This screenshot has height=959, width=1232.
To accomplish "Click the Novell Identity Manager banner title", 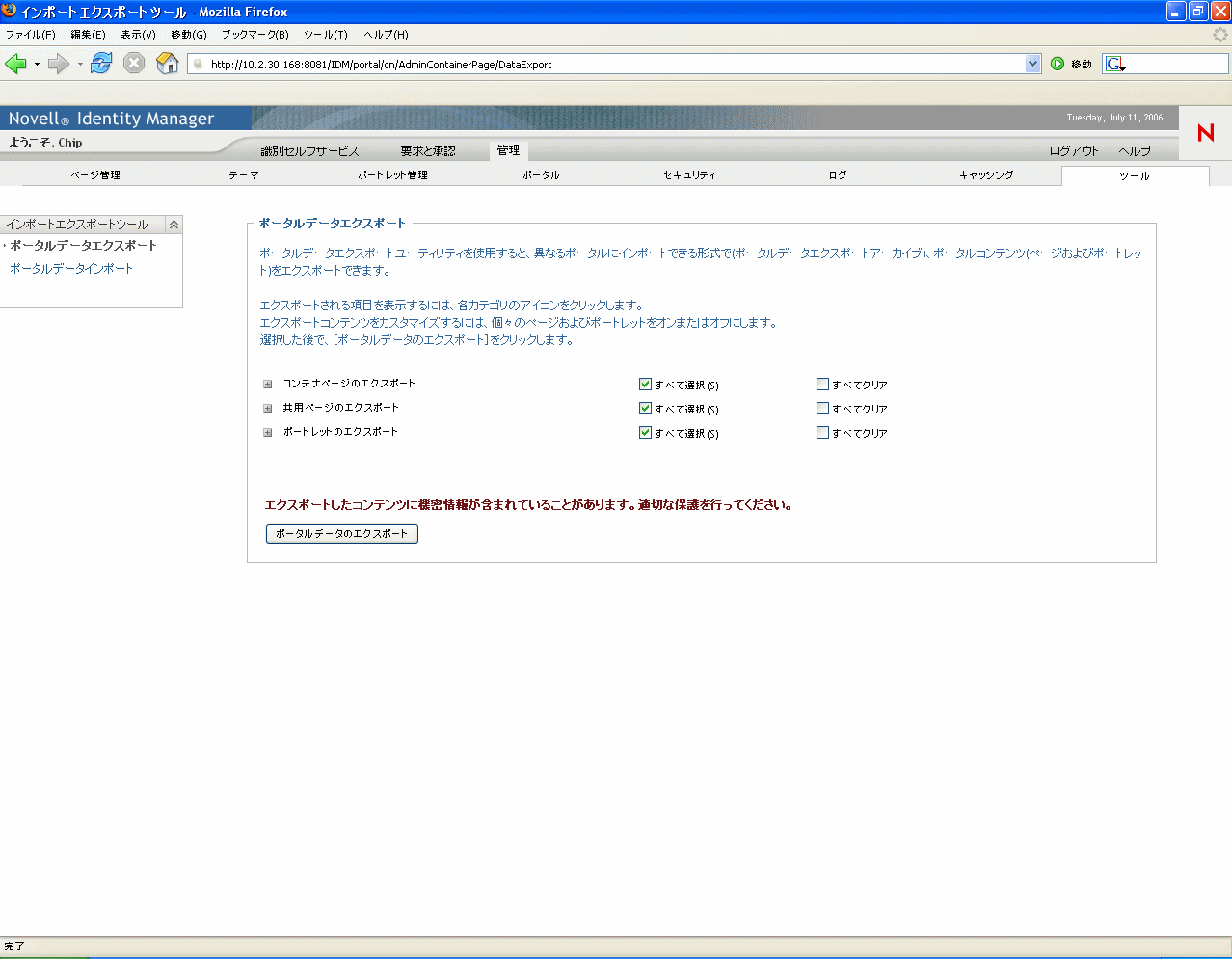I will point(112,119).
